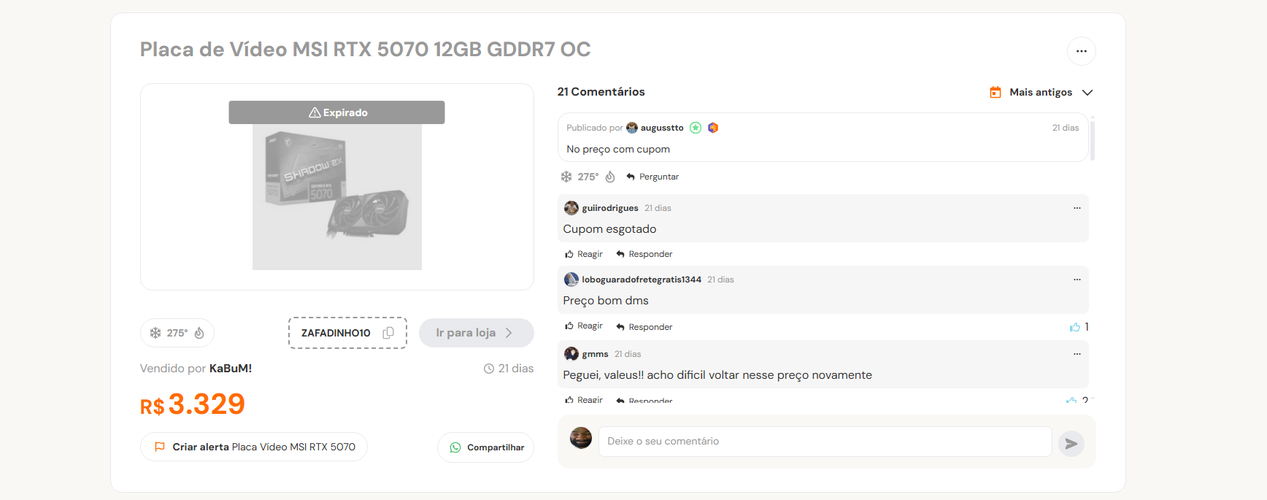
Task: Vote cold with snowflake under product image
Action: (x=155, y=333)
